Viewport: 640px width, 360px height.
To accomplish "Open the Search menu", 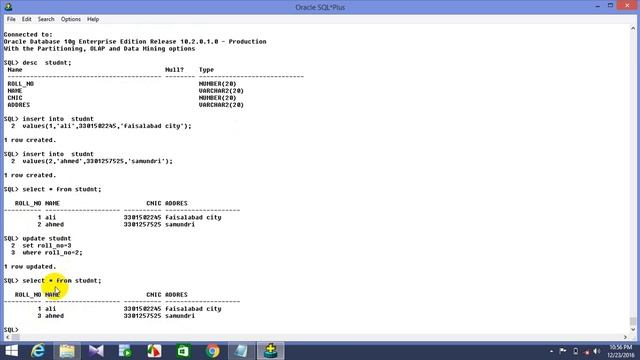I will 46,19.
